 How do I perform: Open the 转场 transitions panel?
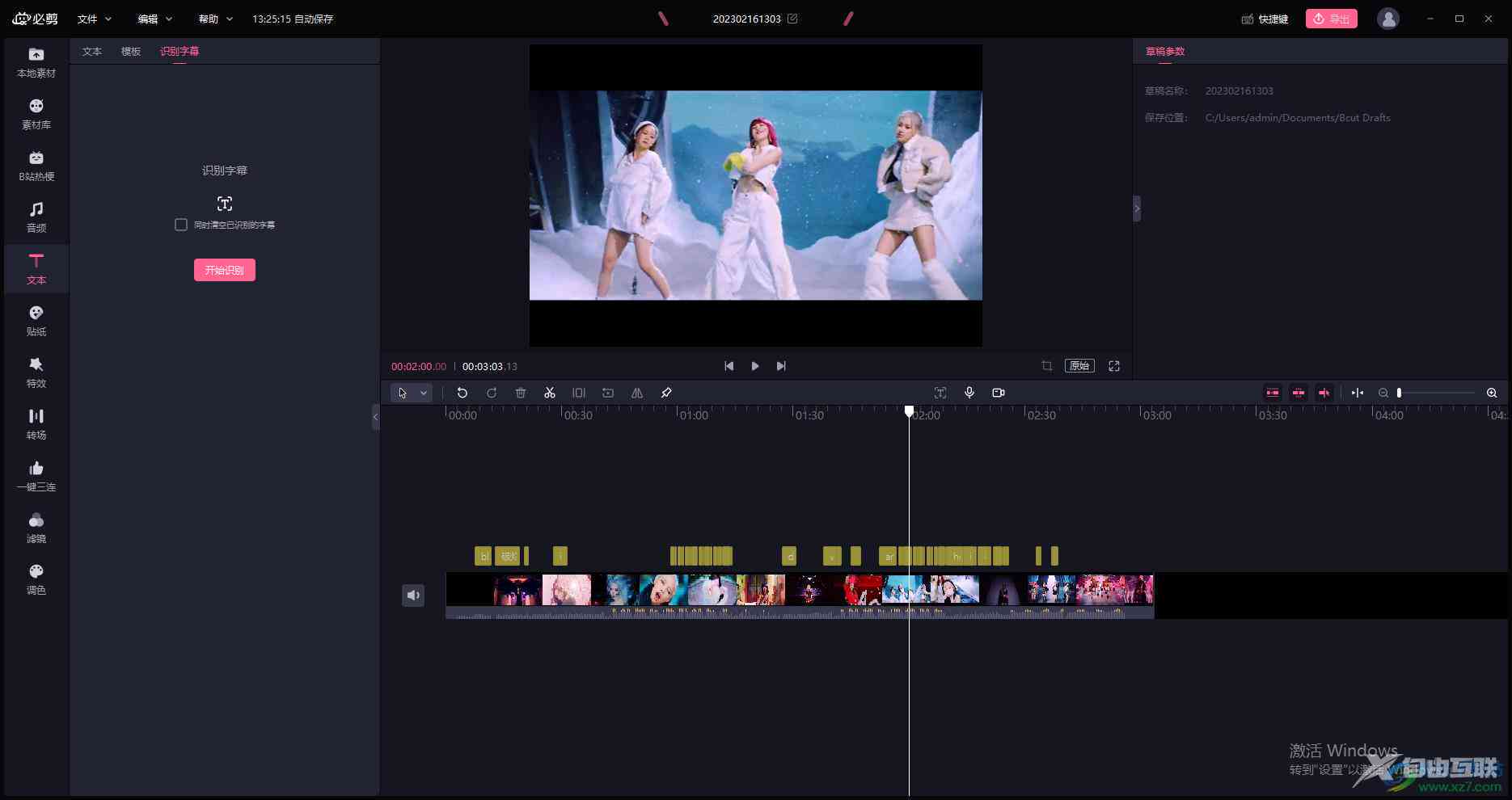coord(36,424)
